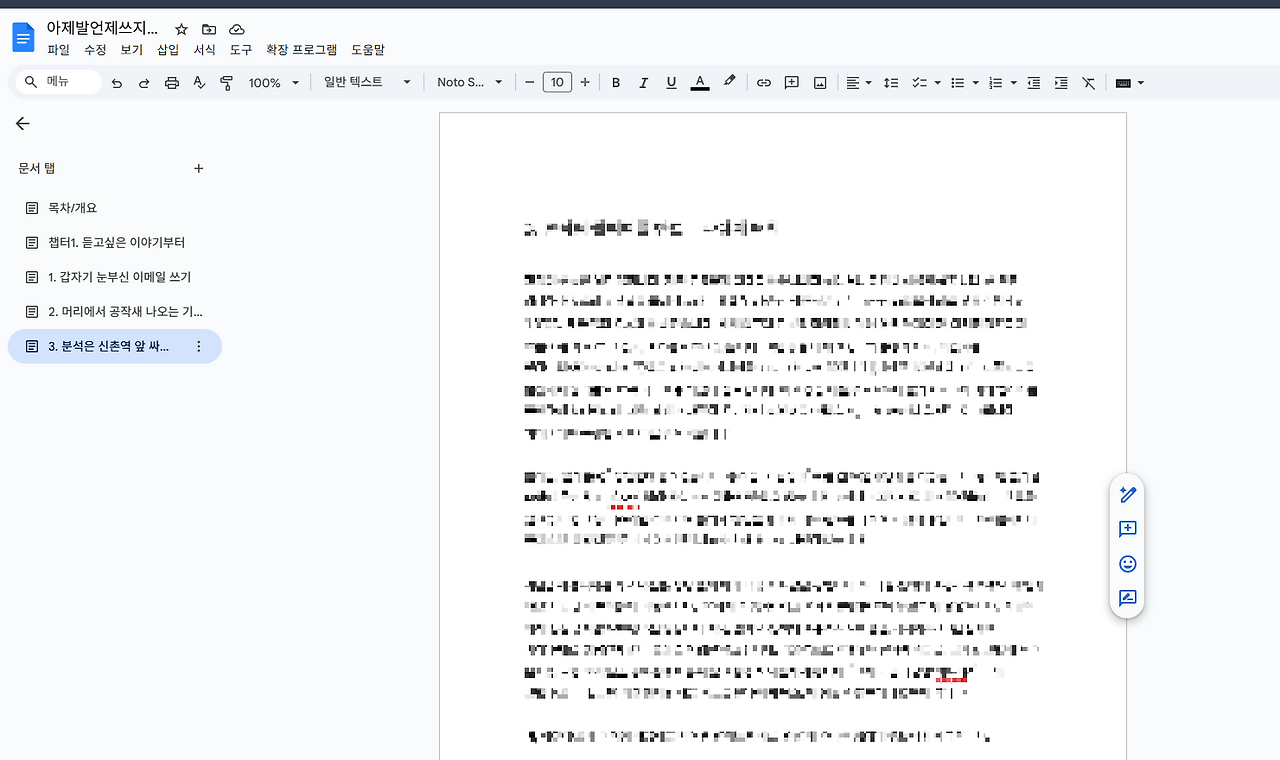
Task: Insert an image
Action: 820,83
